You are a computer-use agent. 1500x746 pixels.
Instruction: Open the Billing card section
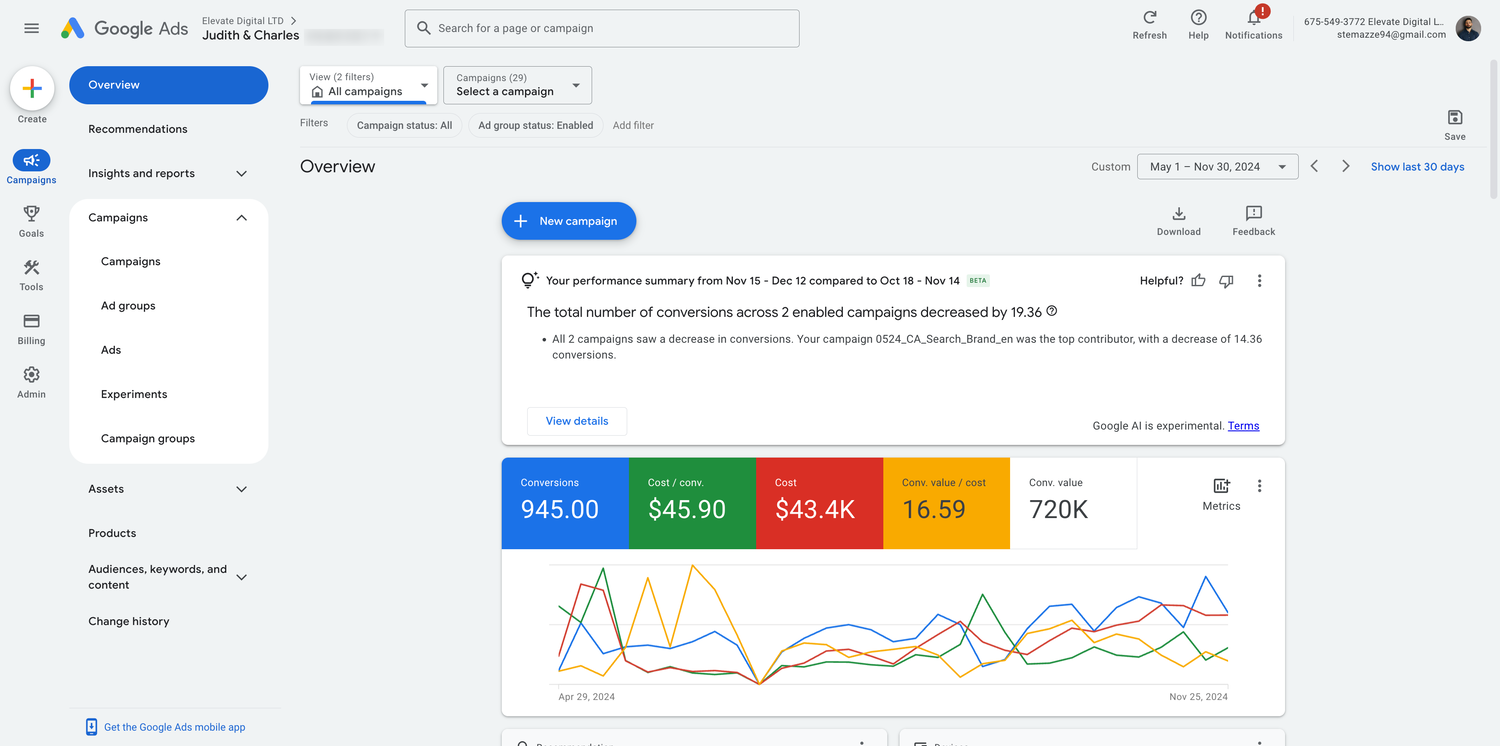[x=32, y=329]
